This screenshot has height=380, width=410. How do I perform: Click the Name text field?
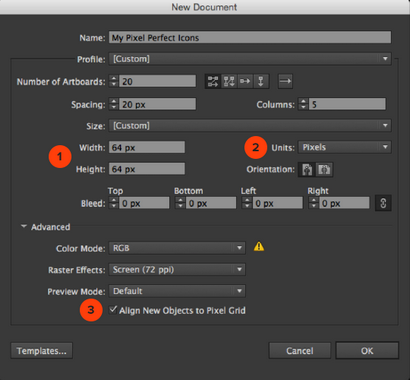250,37
